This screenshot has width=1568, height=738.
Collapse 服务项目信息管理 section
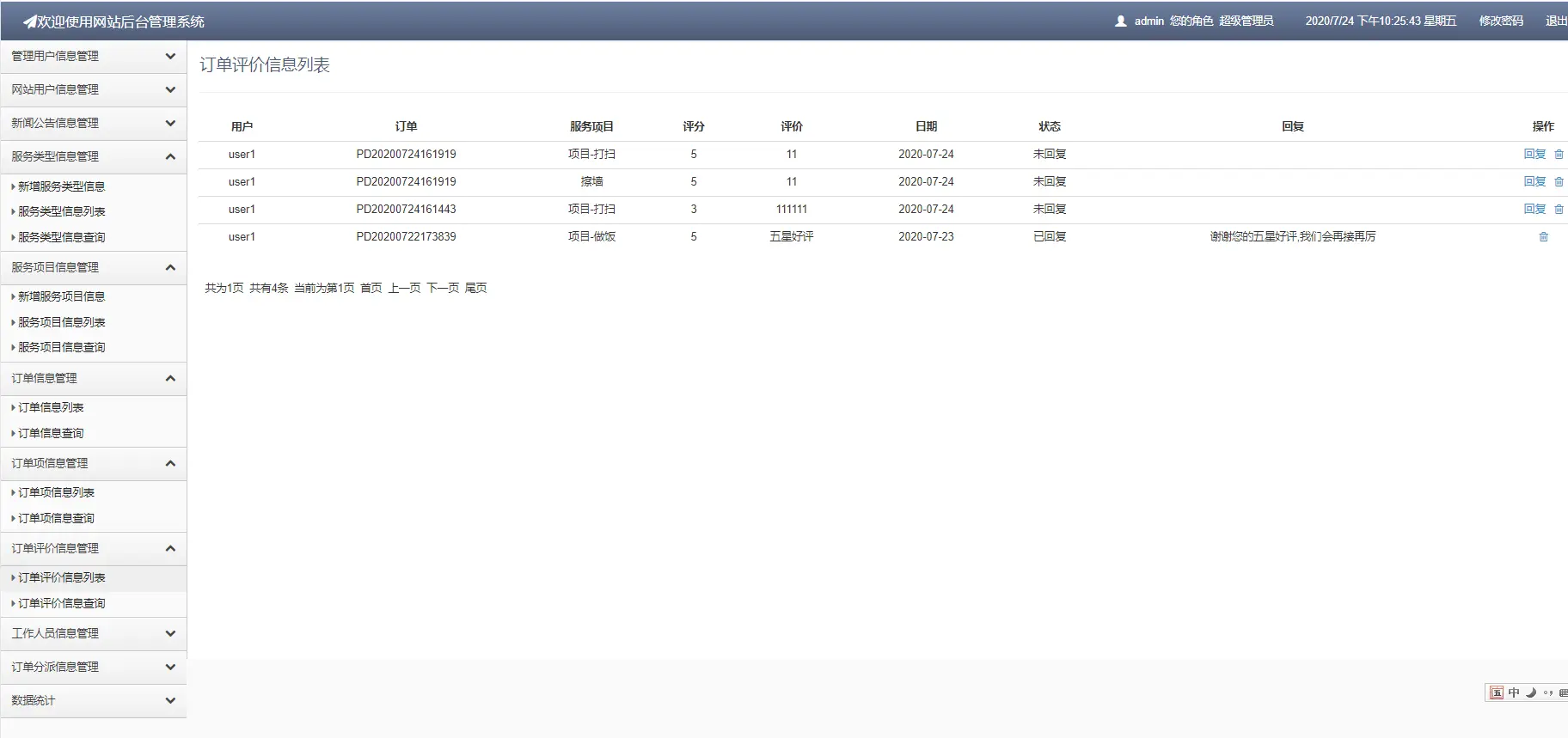[x=94, y=268]
